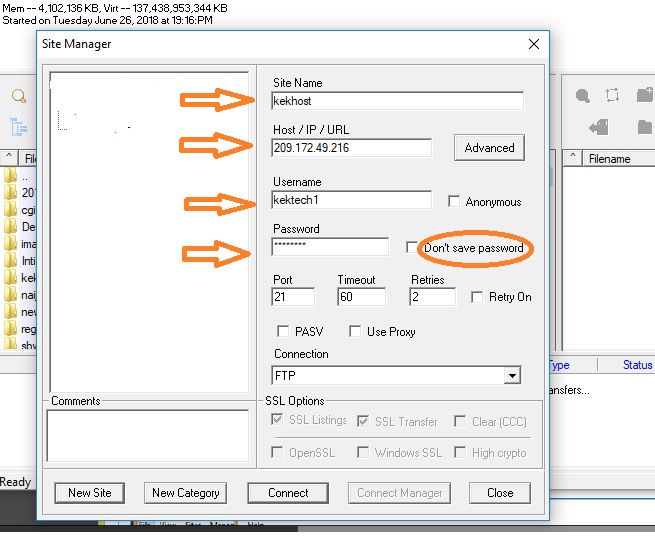Enable the Use Proxy checkbox
655x536 pixels.
tap(355, 332)
